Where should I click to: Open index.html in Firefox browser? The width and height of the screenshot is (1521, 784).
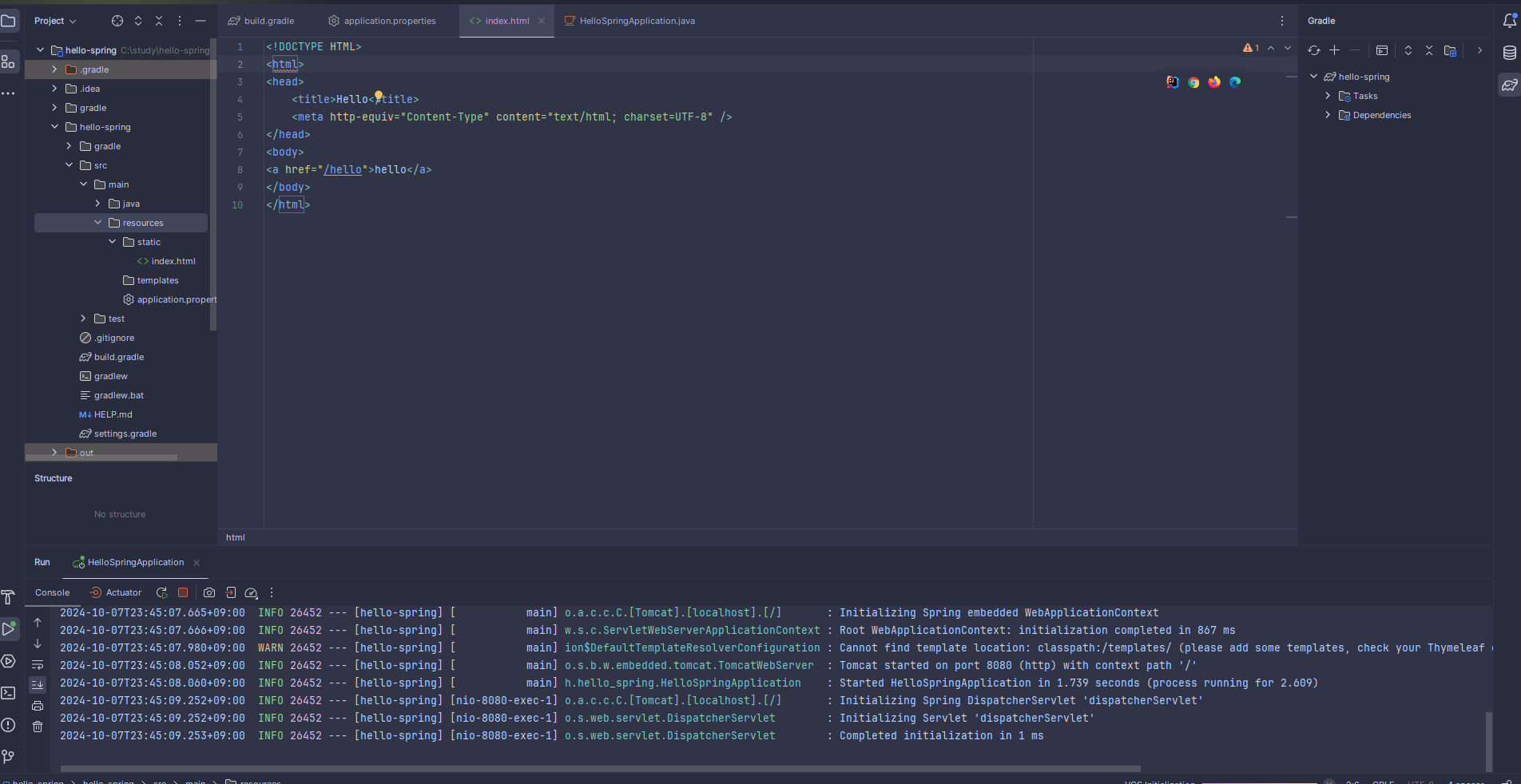point(1214,82)
